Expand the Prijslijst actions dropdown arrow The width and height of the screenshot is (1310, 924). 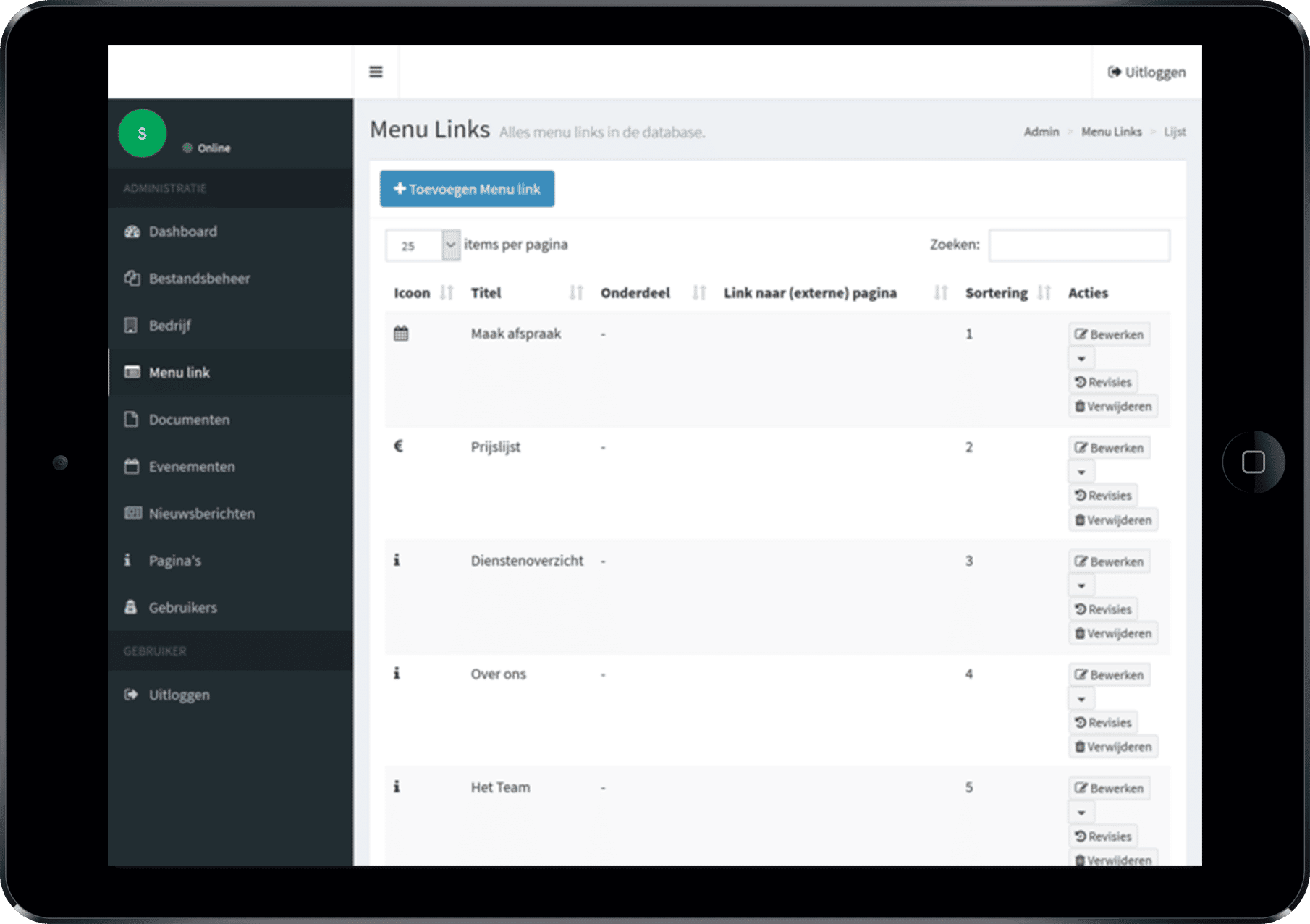[1081, 472]
